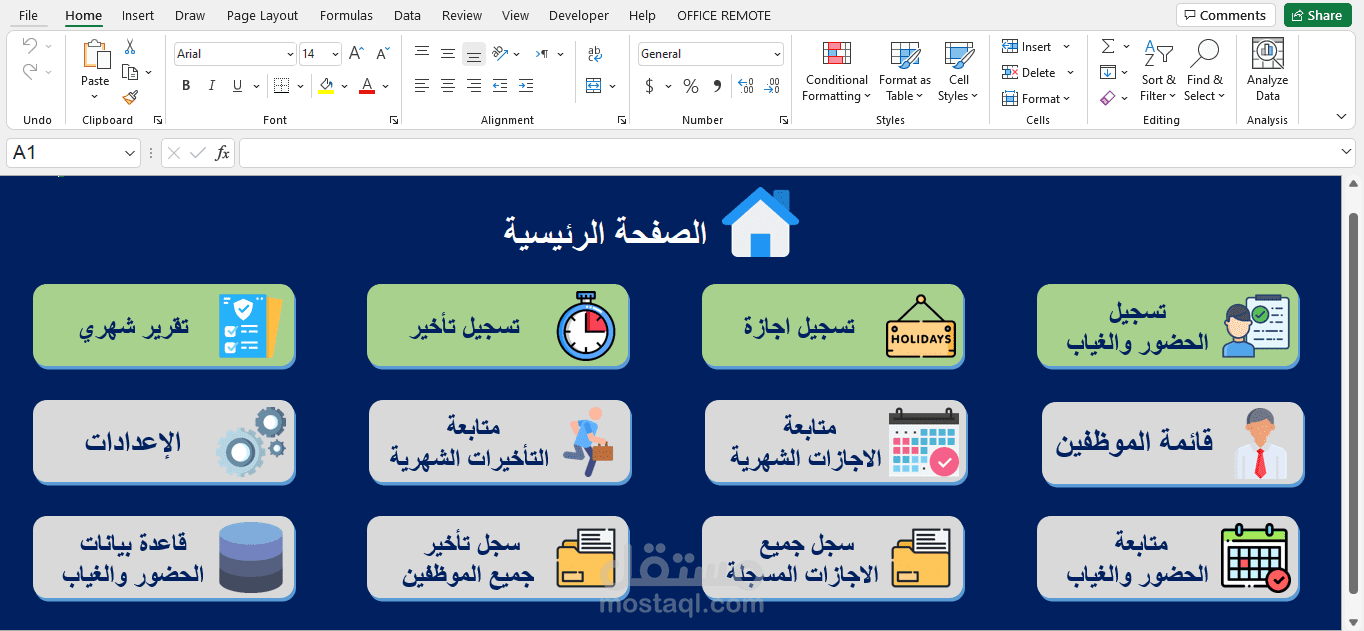This screenshot has width=1364, height=631.
Task: Click the Accounting Number Format icon
Action: [x=648, y=86]
